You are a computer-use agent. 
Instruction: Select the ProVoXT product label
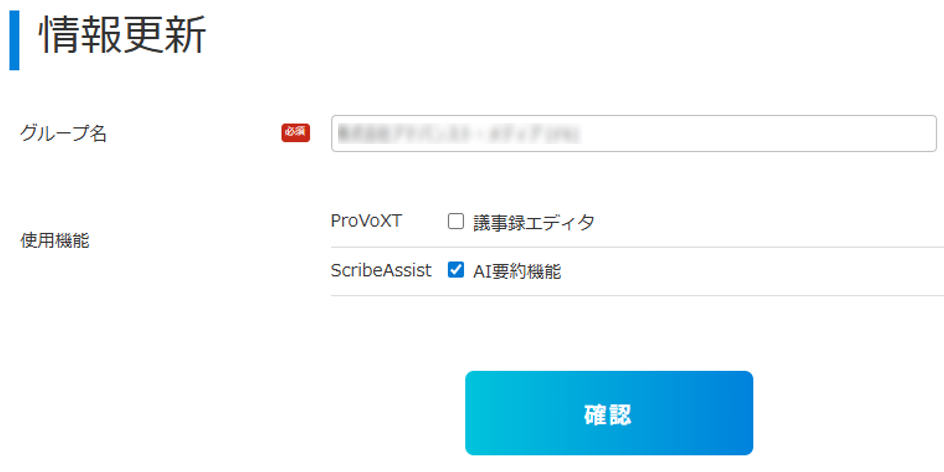point(366,222)
